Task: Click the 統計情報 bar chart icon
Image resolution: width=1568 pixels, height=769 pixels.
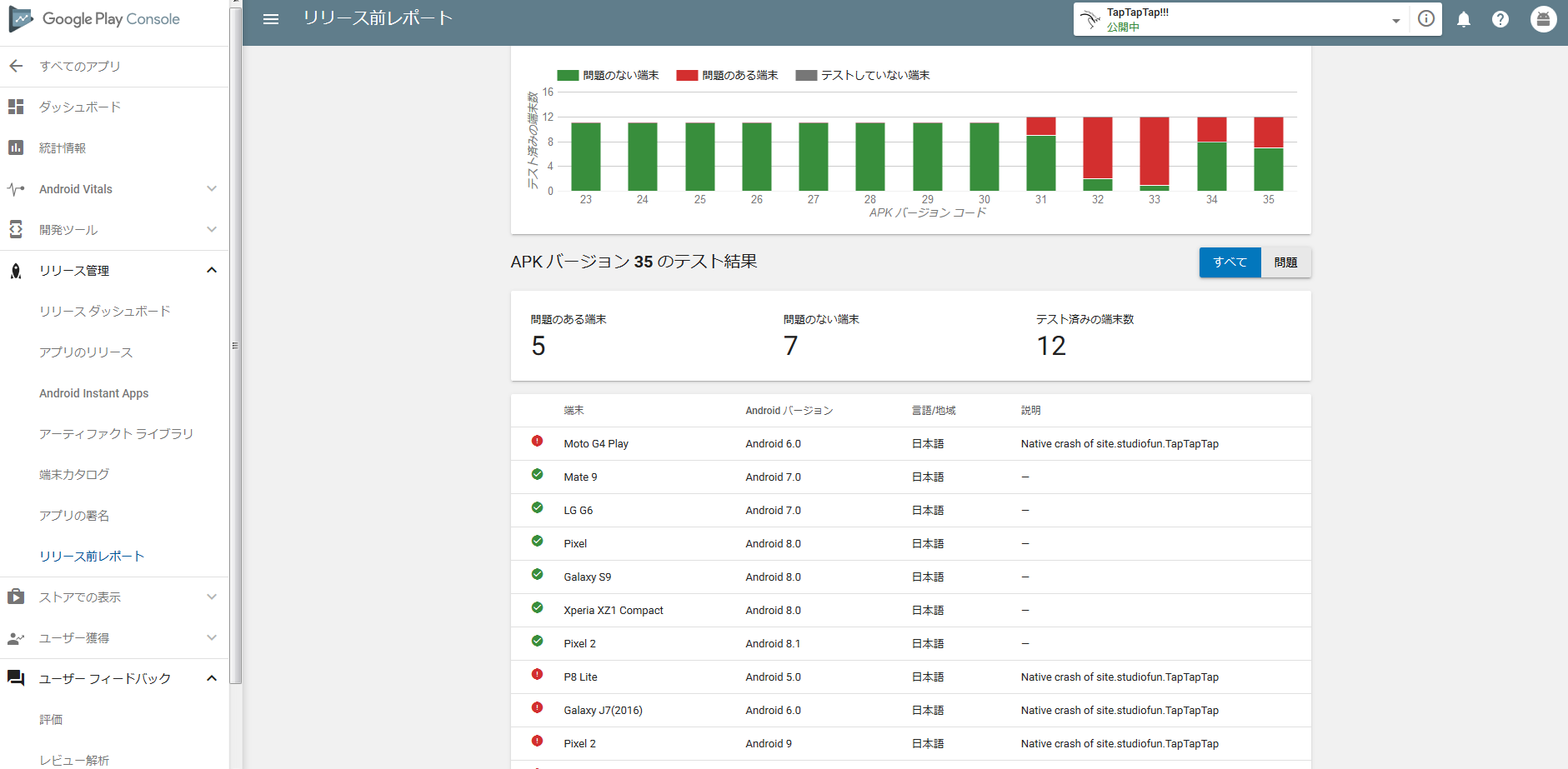Action: point(16,147)
